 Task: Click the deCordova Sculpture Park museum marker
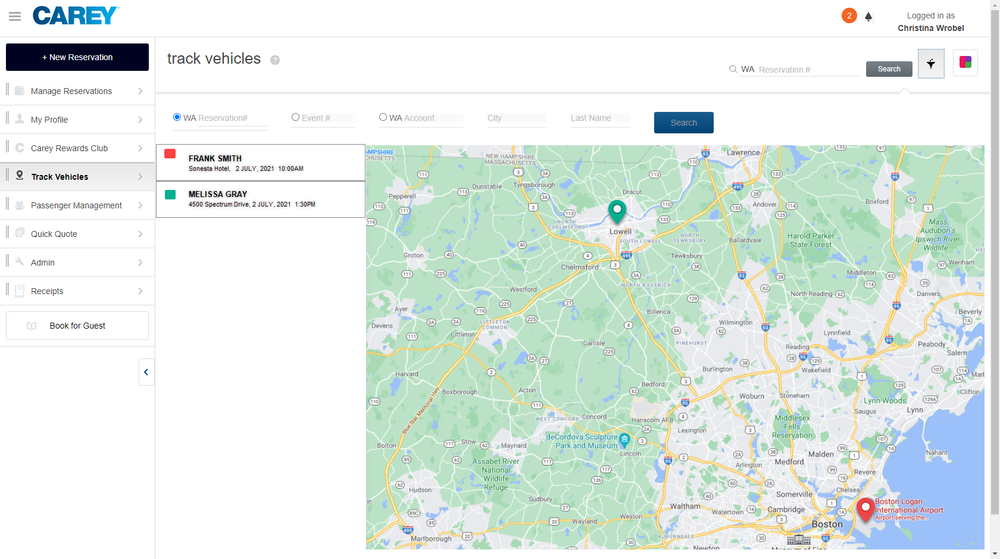[x=624, y=439]
